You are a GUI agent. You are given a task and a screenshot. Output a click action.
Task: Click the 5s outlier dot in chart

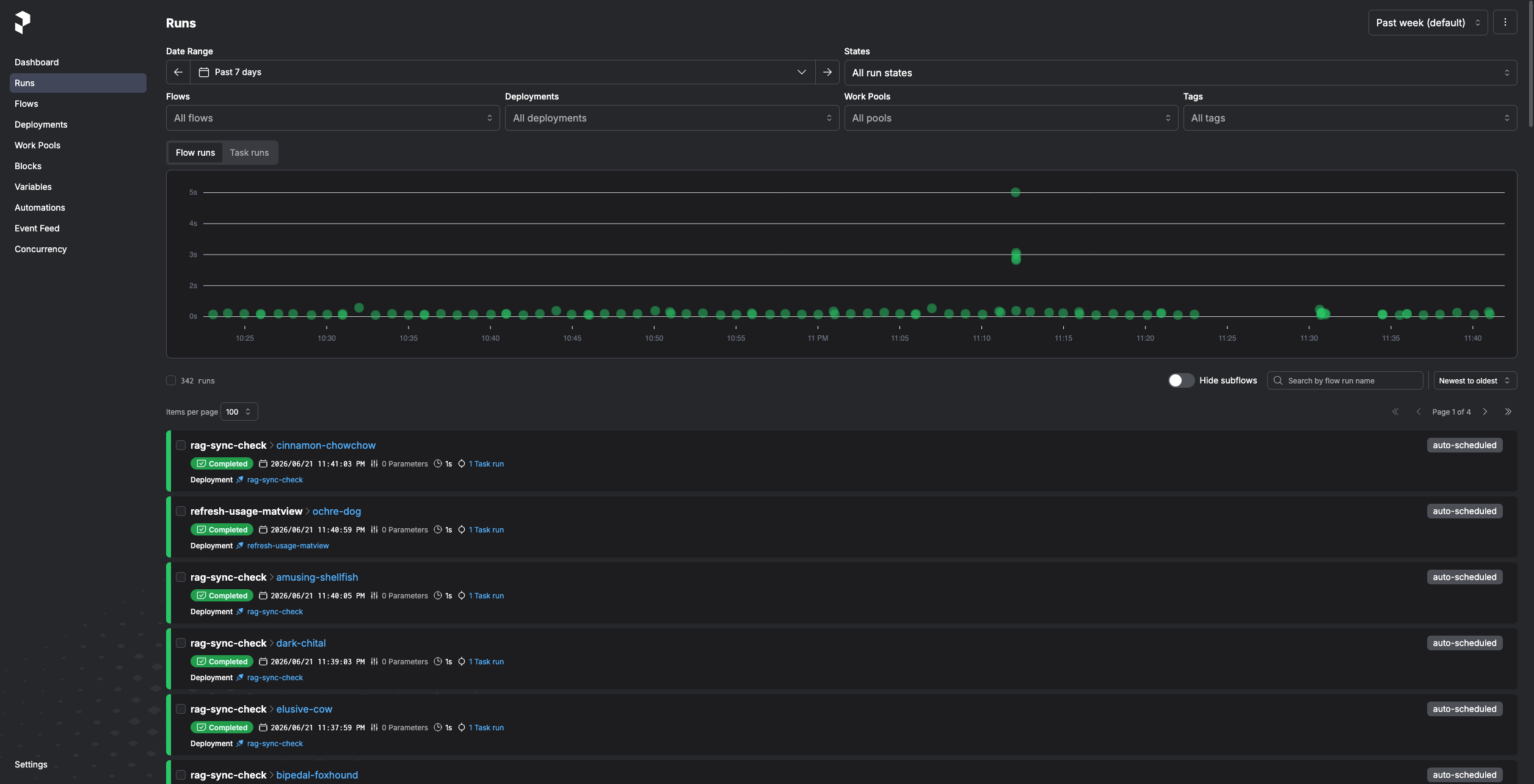1016,192
